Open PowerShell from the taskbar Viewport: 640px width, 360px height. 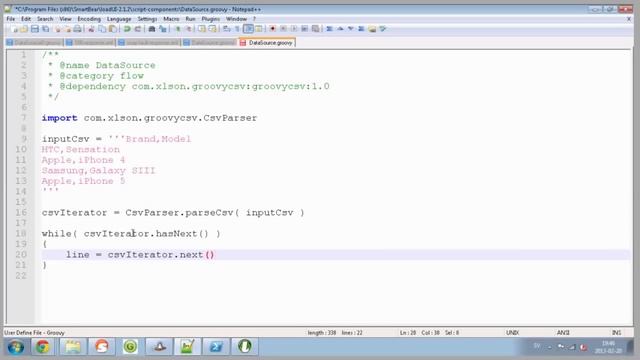tap(216, 347)
